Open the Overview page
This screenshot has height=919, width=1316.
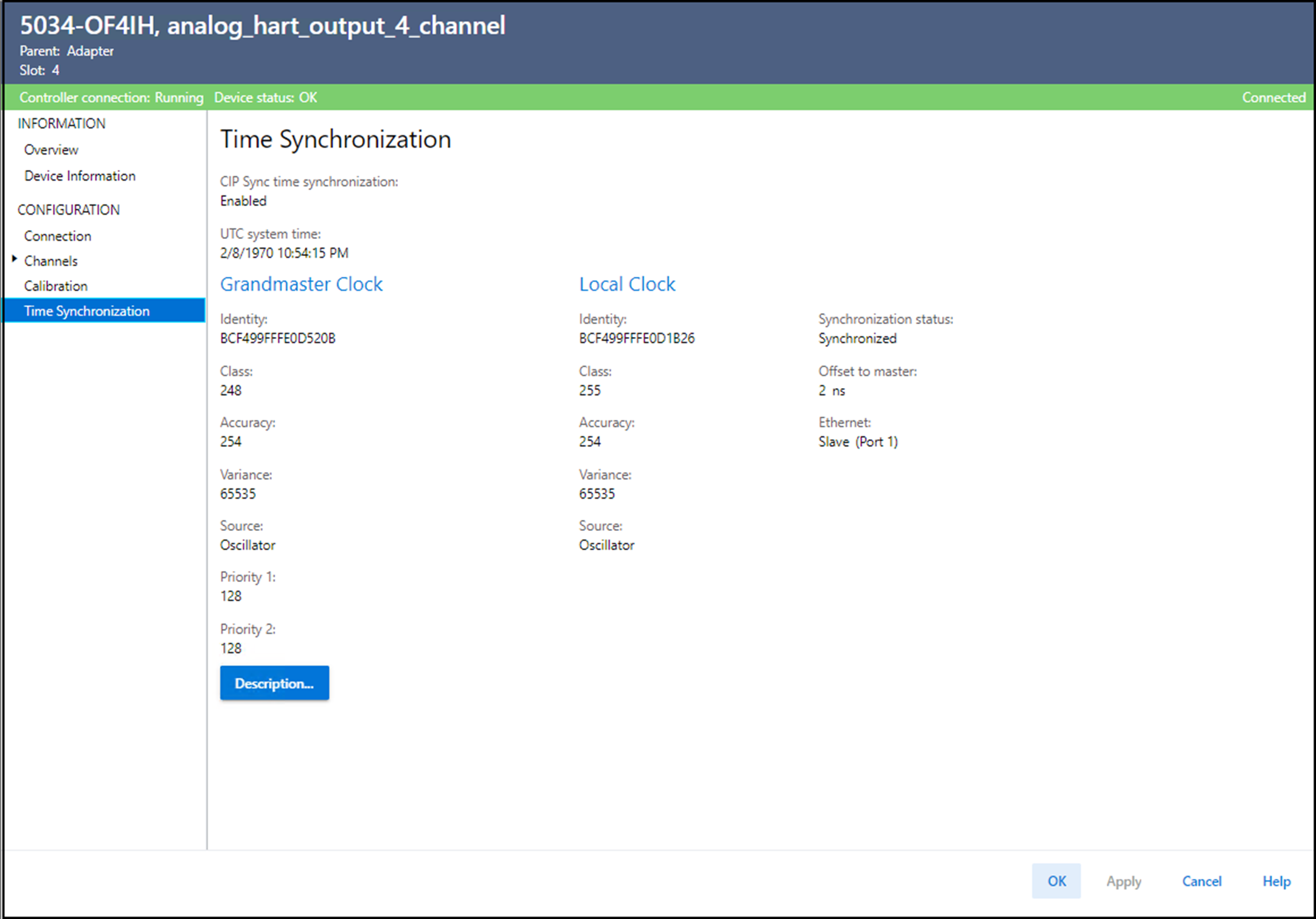[x=51, y=150]
